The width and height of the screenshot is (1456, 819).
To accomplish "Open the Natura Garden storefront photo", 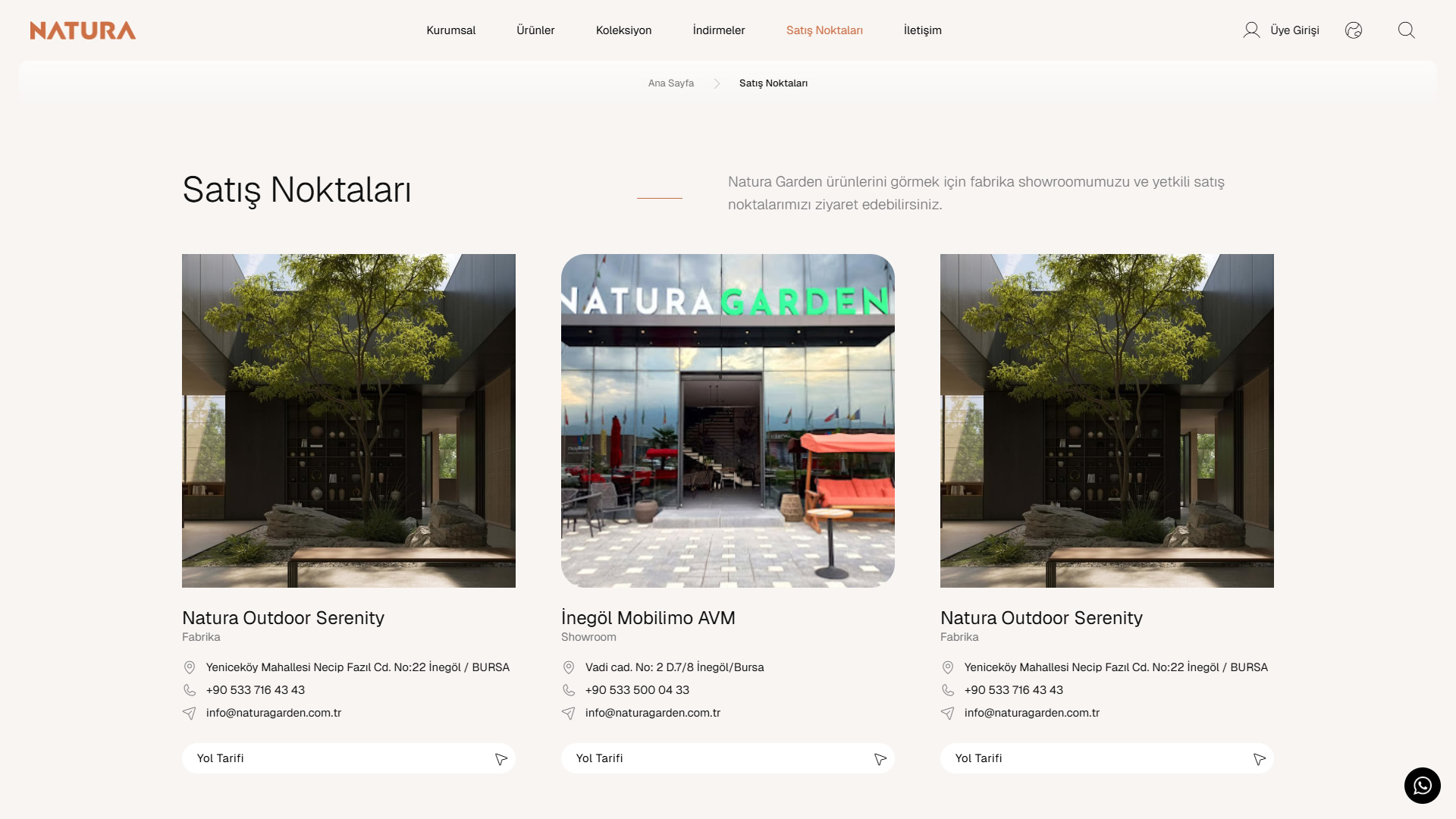I will (728, 421).
